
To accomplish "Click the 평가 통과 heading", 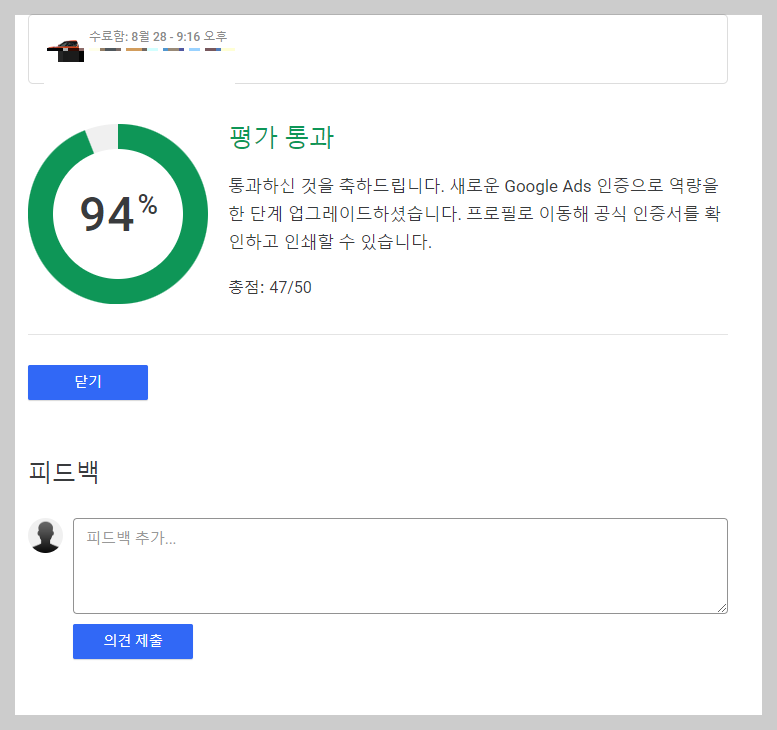I will [x=282, y=137].
